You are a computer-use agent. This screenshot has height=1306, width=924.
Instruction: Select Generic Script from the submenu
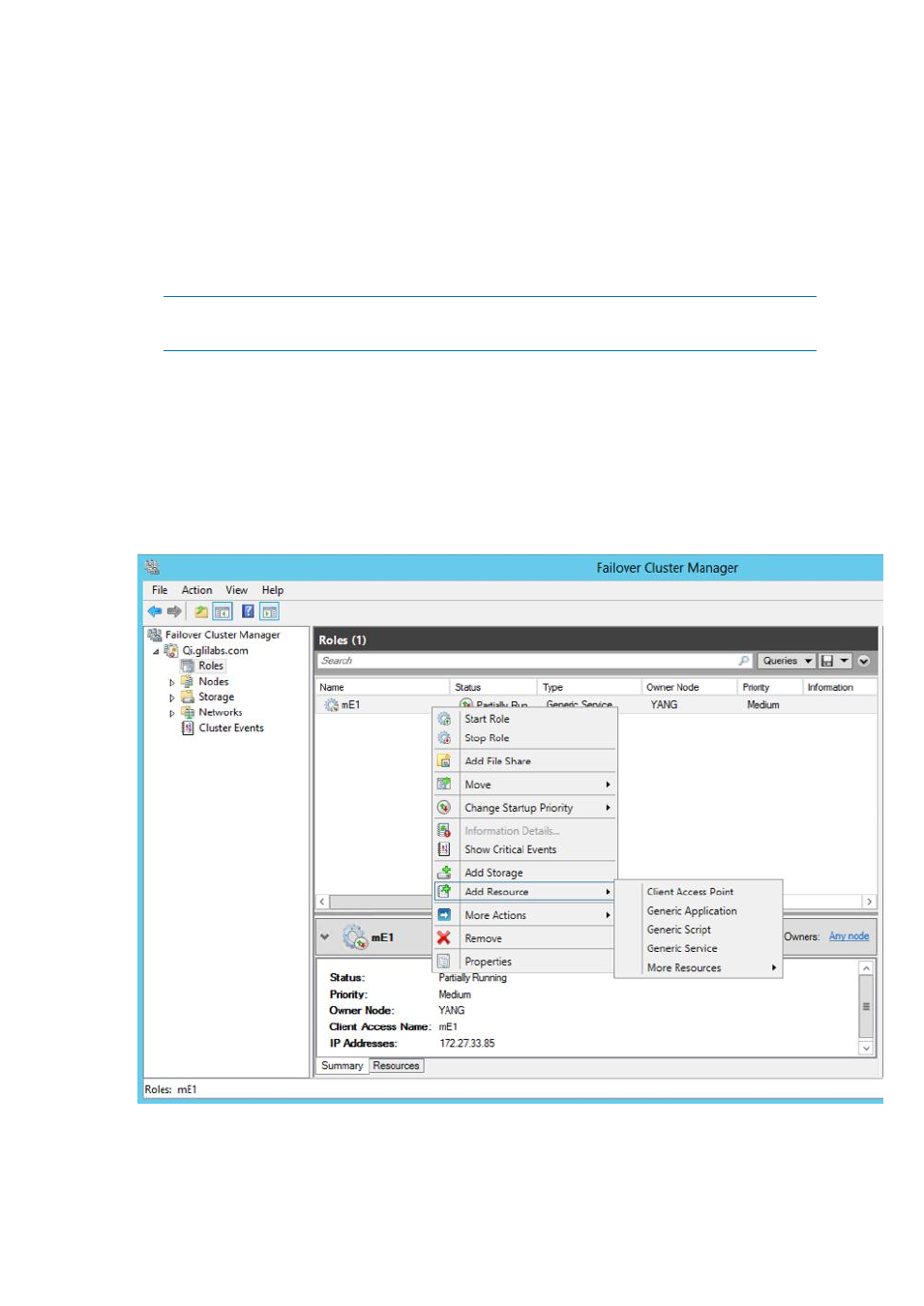699,930
